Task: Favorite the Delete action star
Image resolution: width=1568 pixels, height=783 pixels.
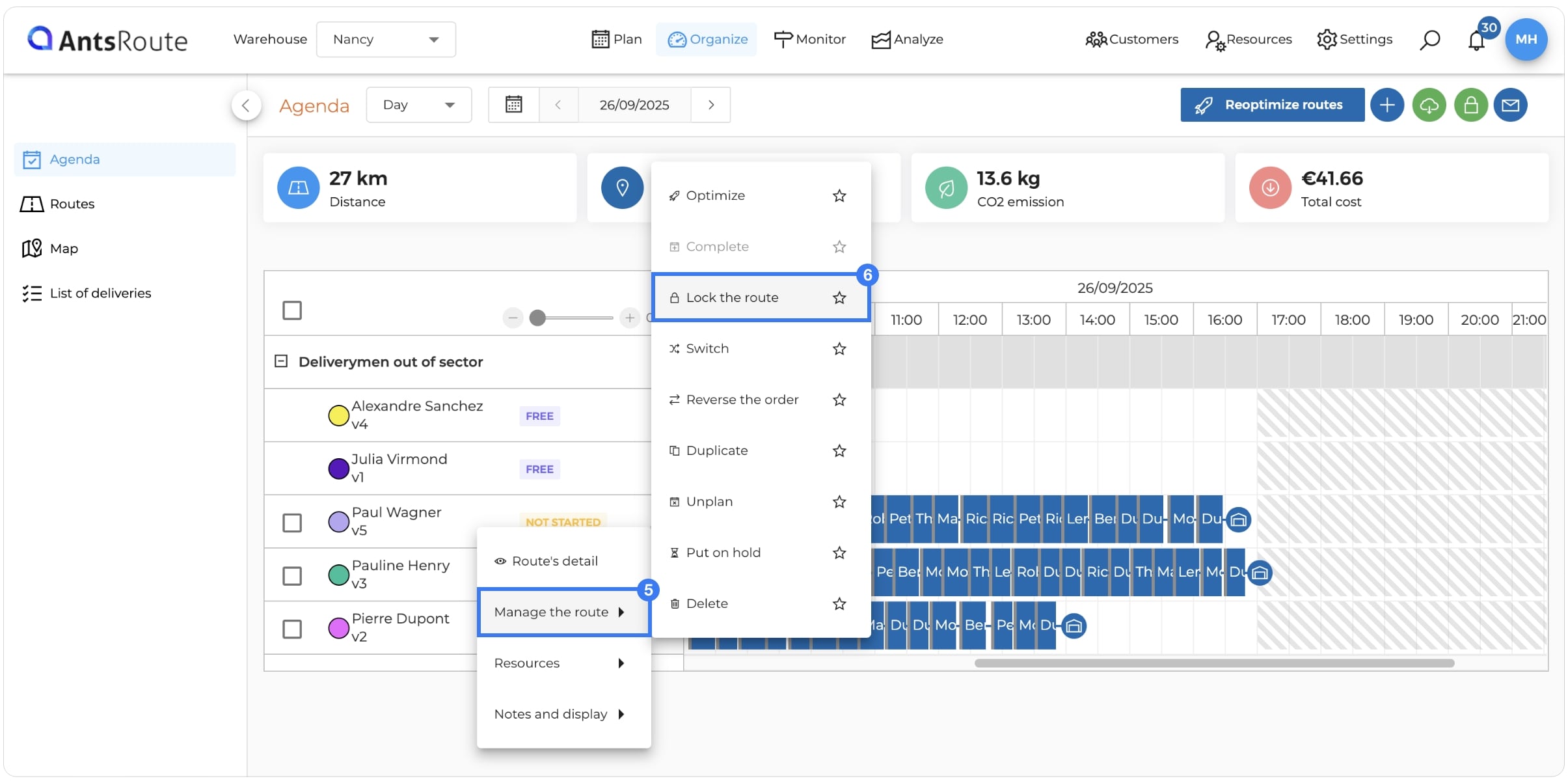Action: 839,603
